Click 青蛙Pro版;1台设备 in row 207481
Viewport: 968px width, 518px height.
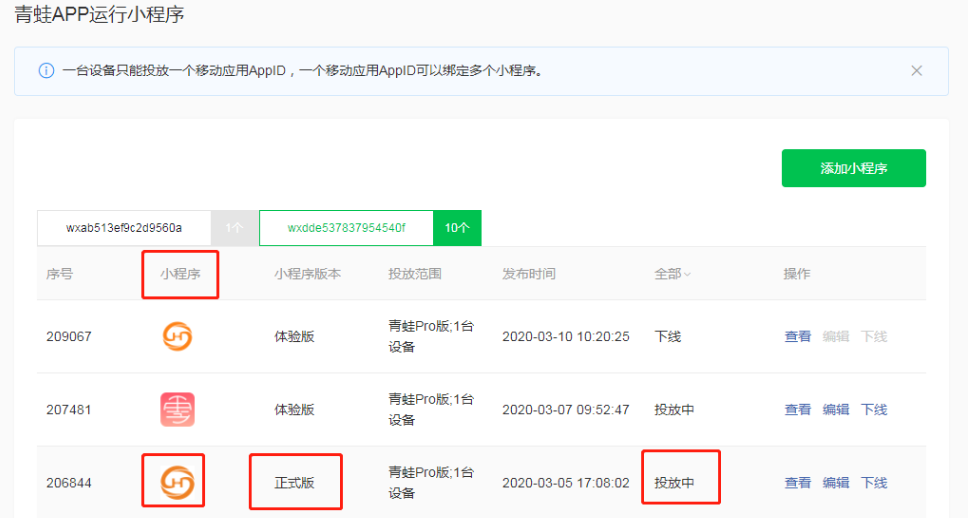point(431,409)
